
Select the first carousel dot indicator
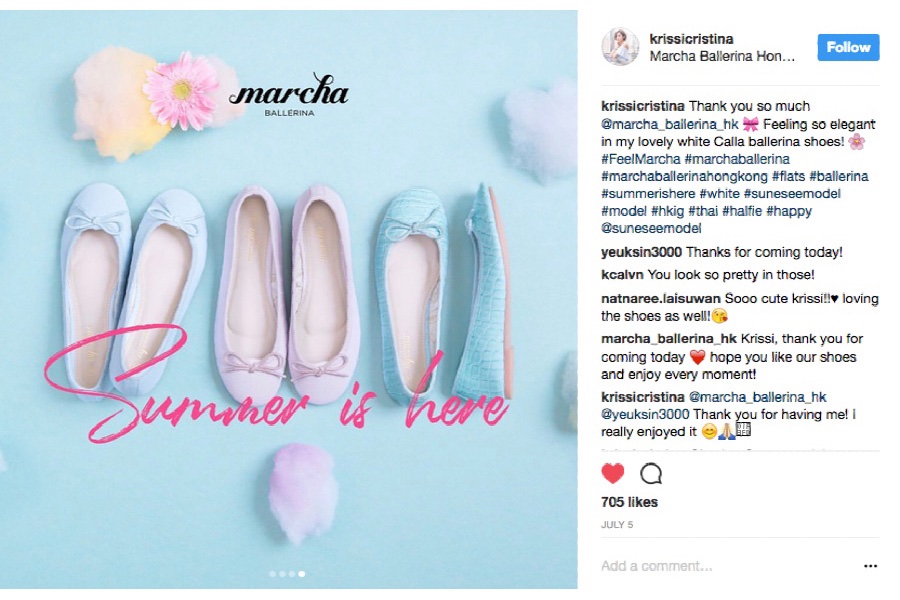point(273,574)
